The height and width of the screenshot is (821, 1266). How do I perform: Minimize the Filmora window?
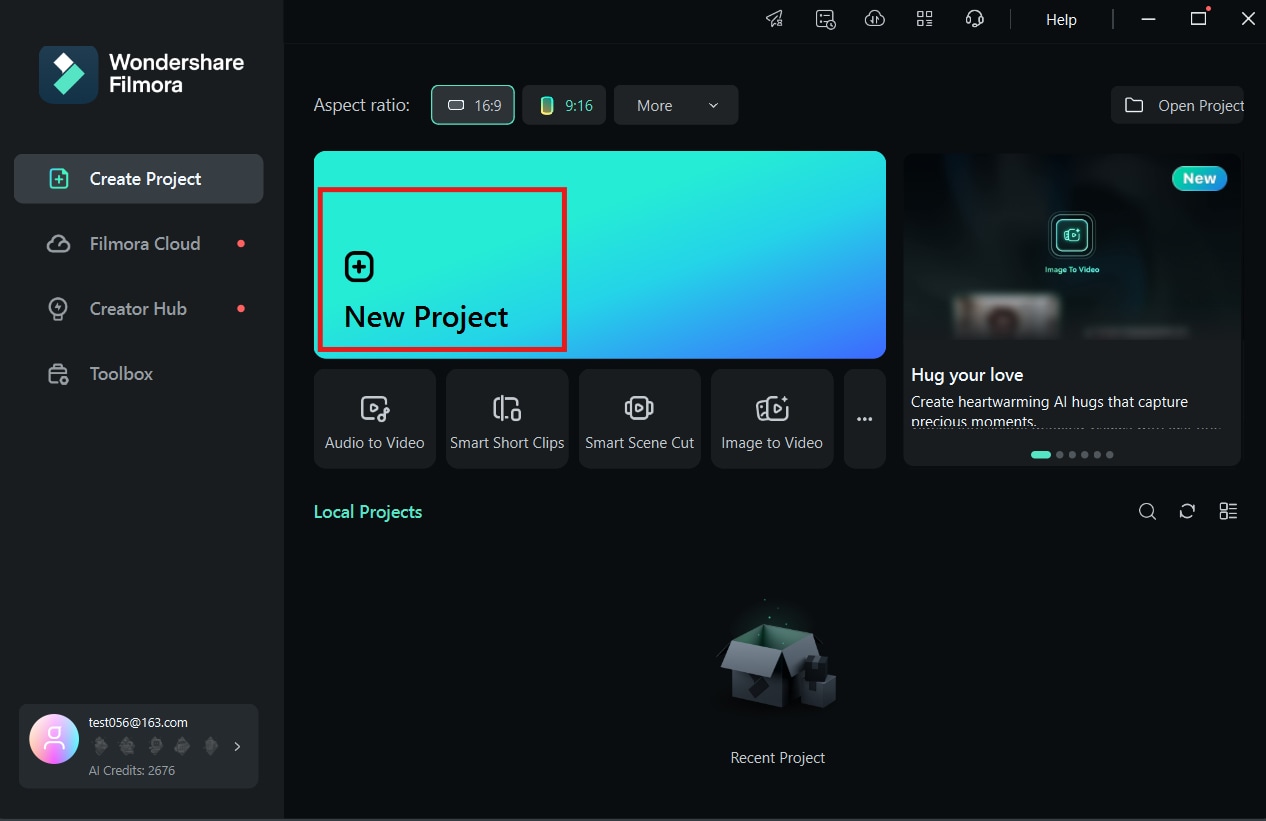click(x=1149, y=19)
